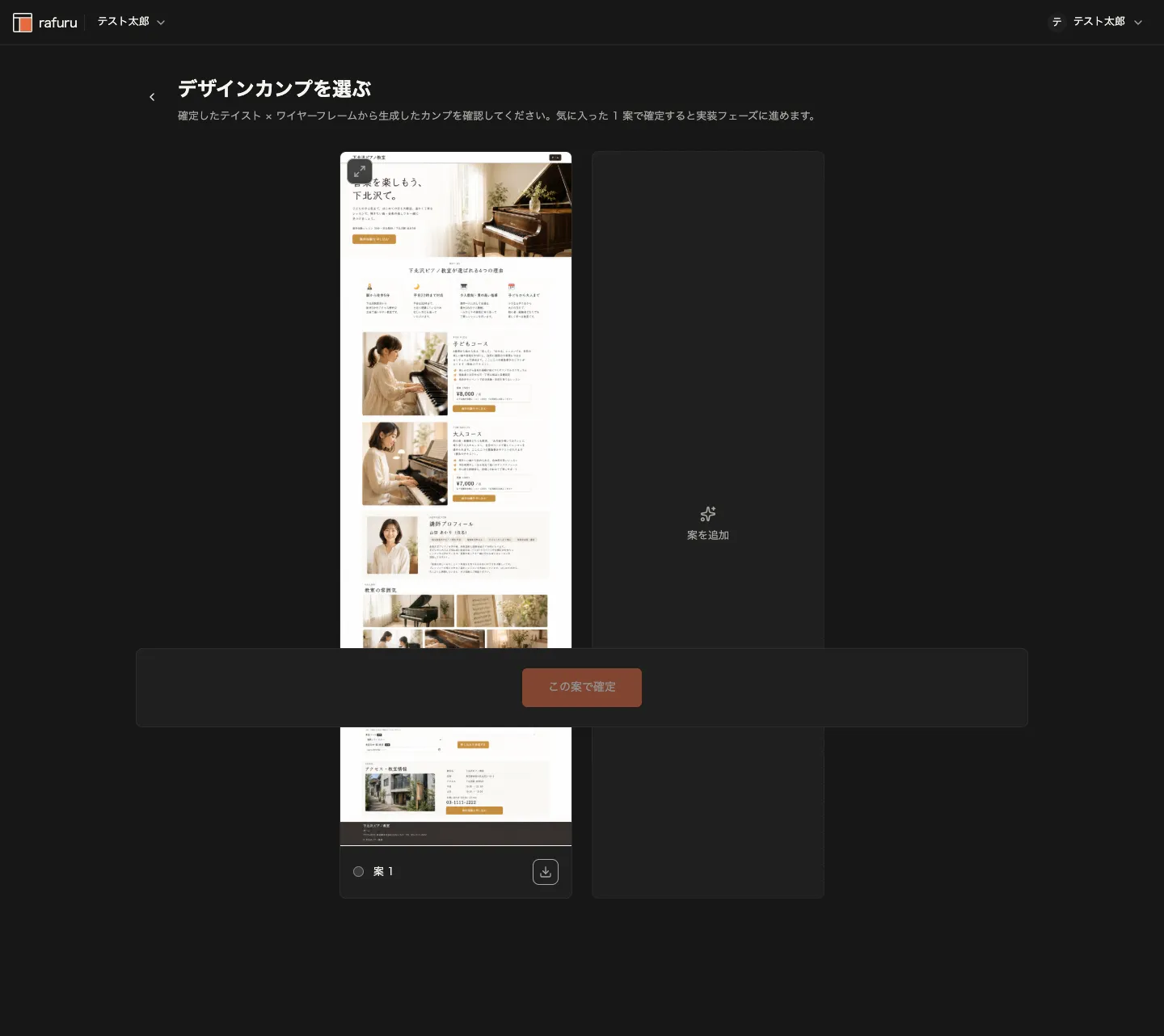This screenshot has width=1164, height=1036.
Task: Click the 案を追加 label
Action: 708,535
